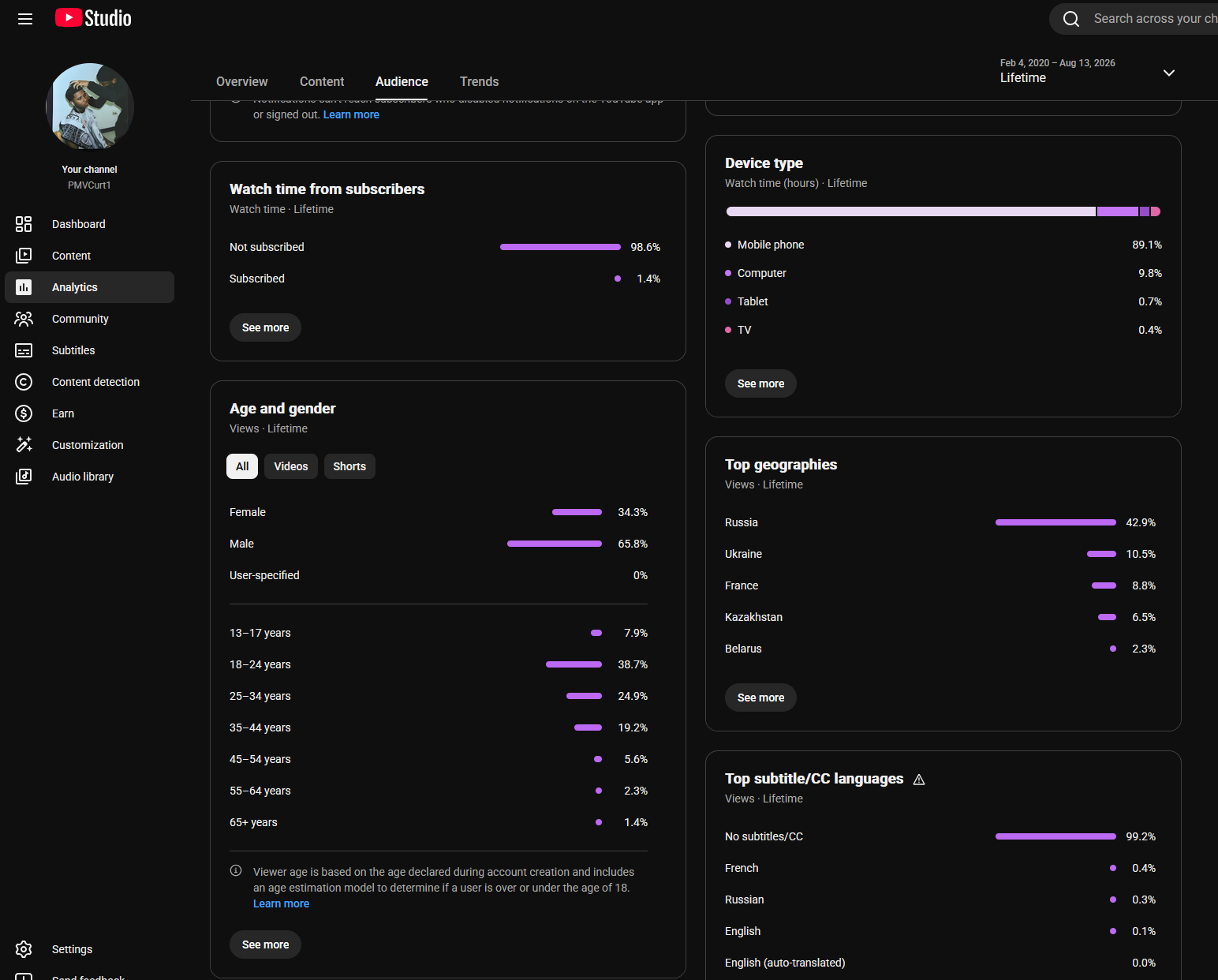Click the search magnifier icon
Viewport: 1218px width, 980px height.
[x=1070, y=19]
